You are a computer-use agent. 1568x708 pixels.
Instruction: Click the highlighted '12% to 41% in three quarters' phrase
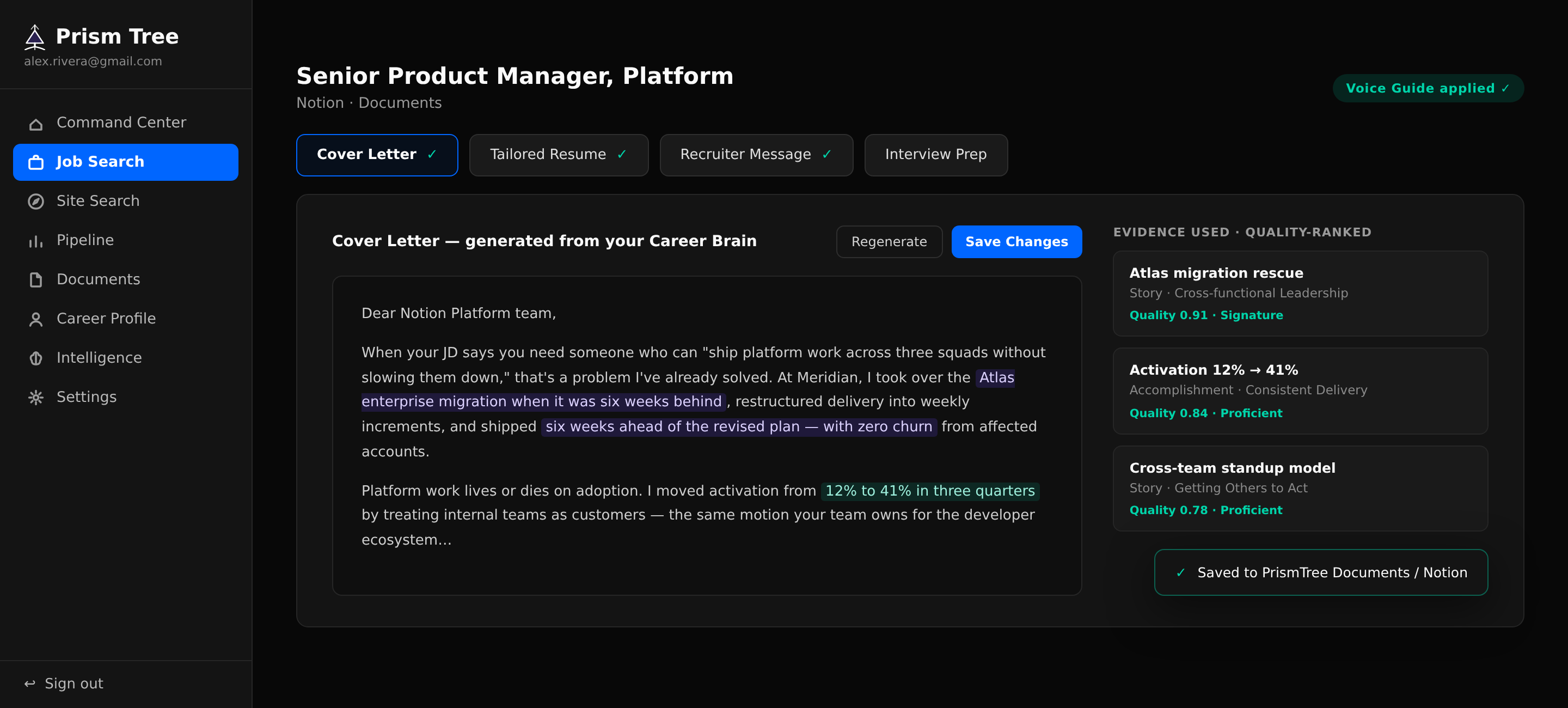929,491
